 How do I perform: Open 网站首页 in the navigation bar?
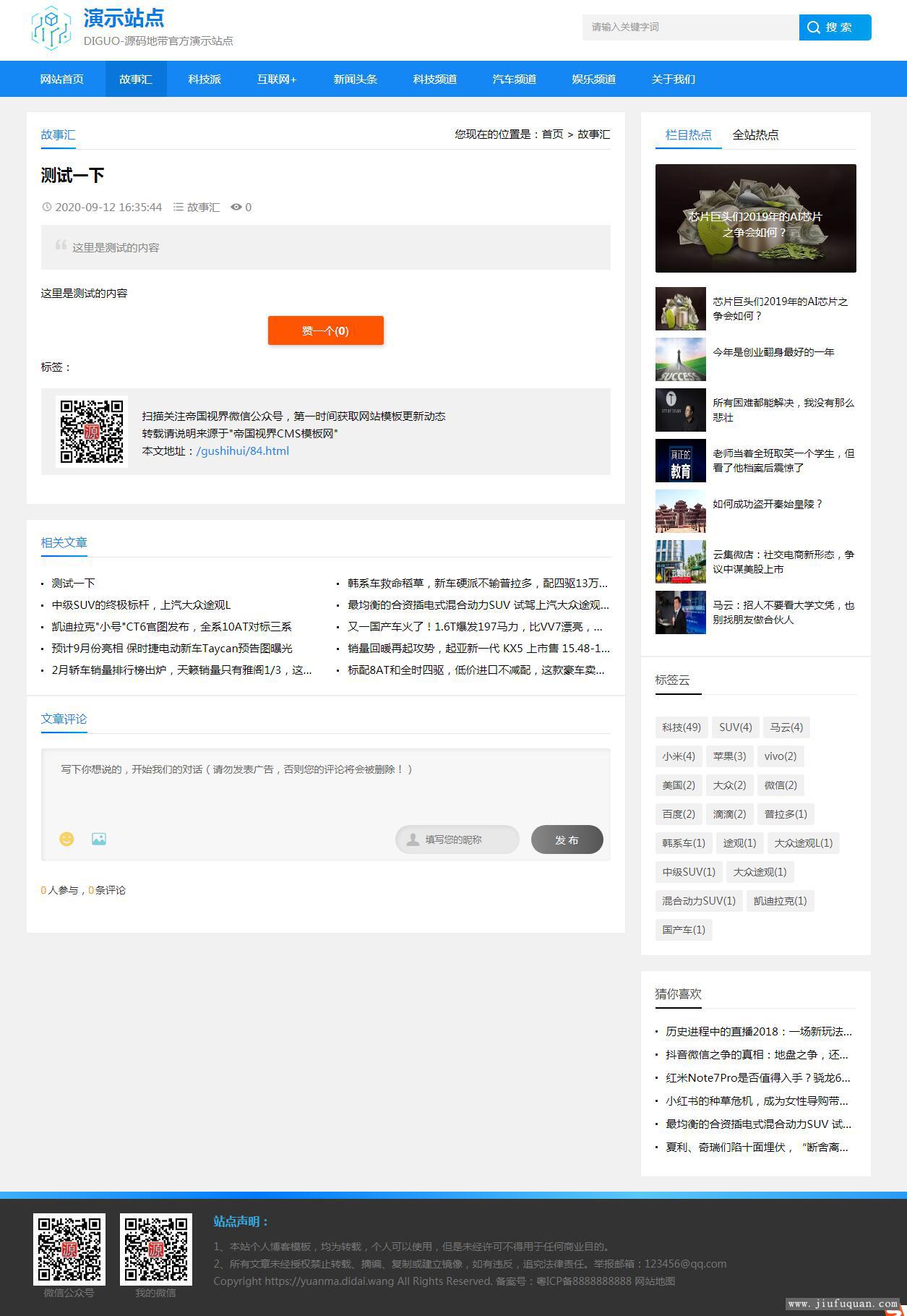click(x=62, y=79)
